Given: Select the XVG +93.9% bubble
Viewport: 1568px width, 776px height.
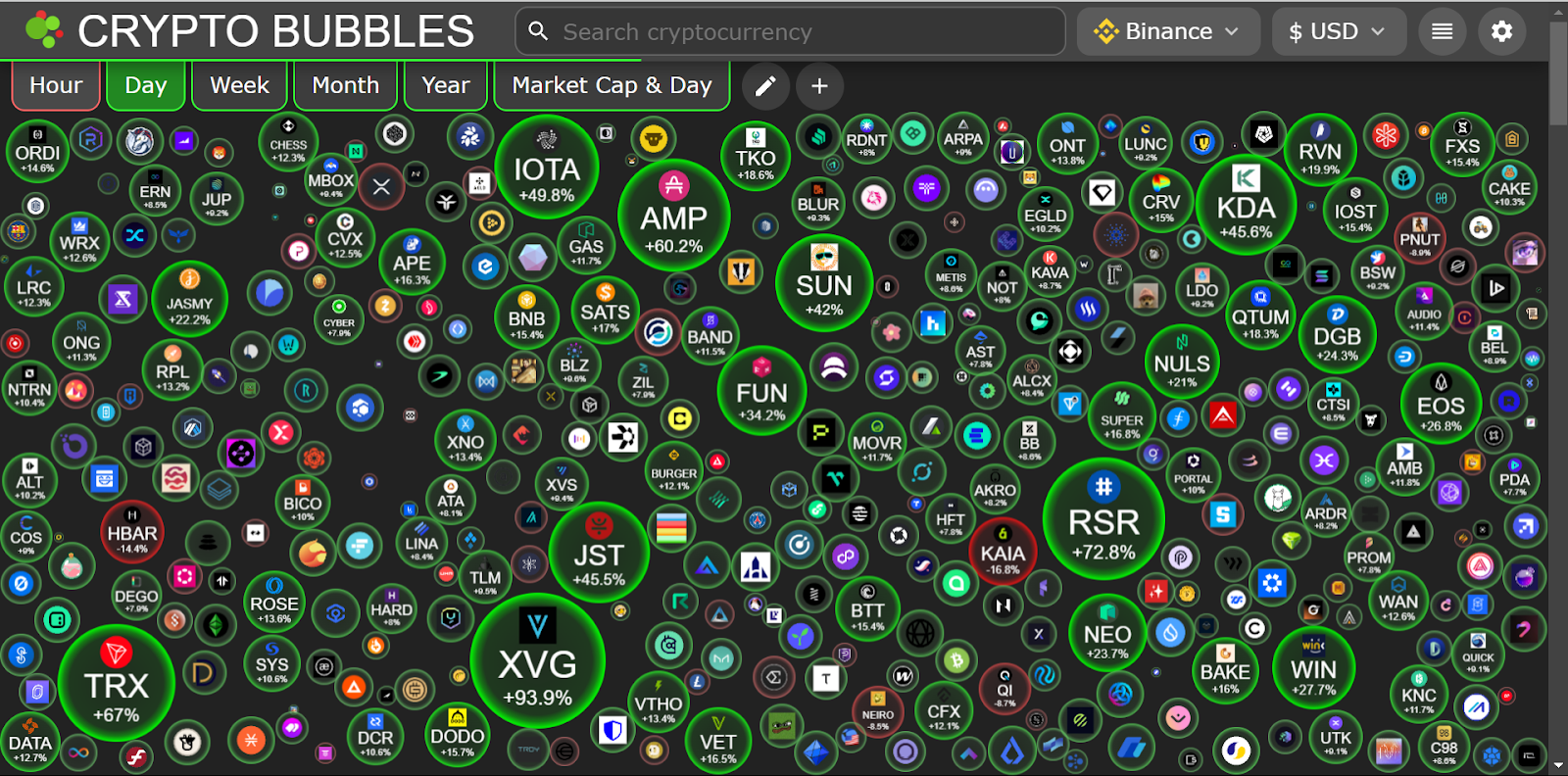Looking at the screenshot, I should [x=537, y=661].
